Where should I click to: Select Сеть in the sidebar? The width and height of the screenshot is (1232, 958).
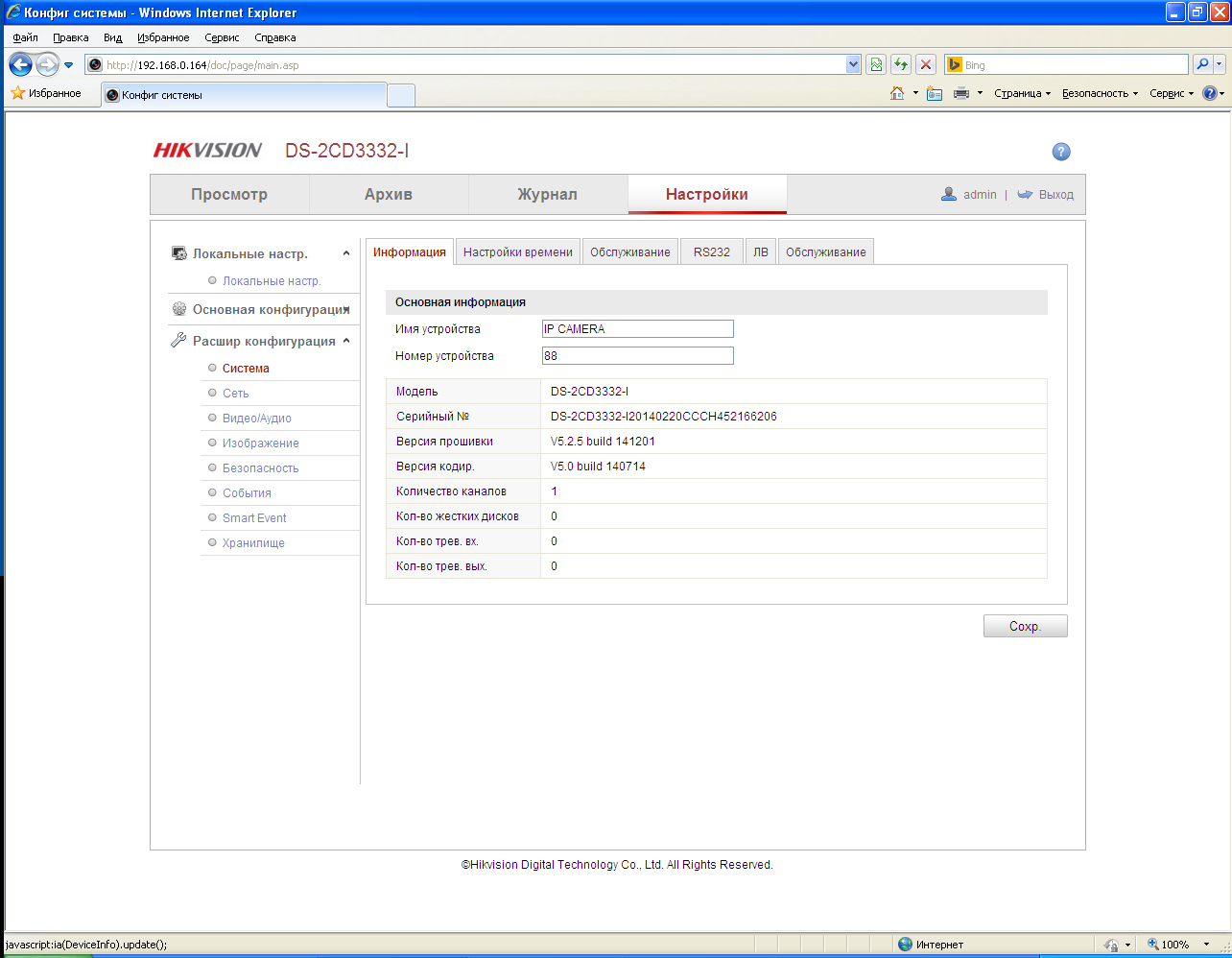[x=236, y=394]
